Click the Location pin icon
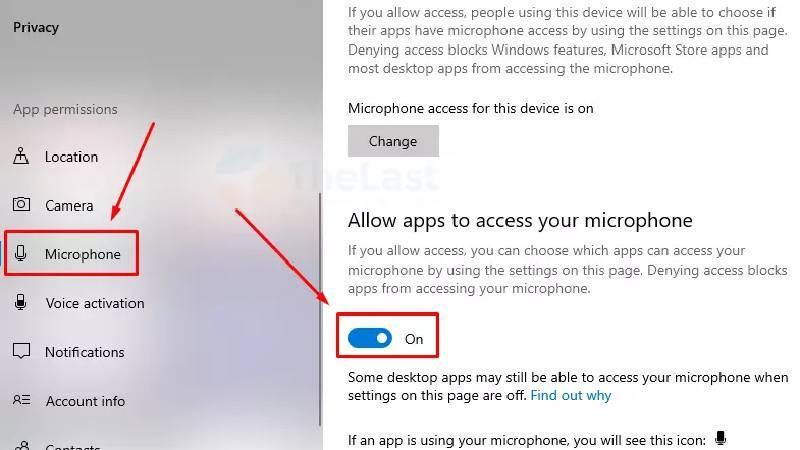This screenshot has width=800, height=450. [21, 156]
